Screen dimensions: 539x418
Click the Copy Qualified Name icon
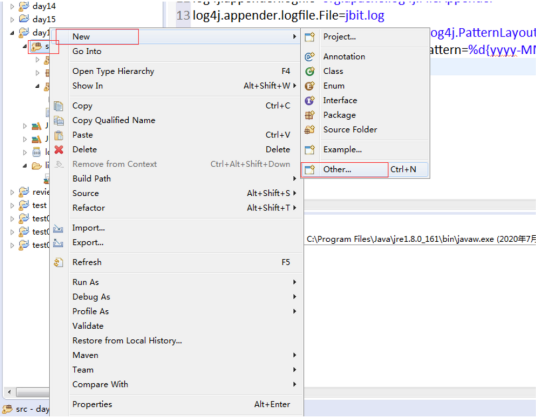[x=59, y=121]
